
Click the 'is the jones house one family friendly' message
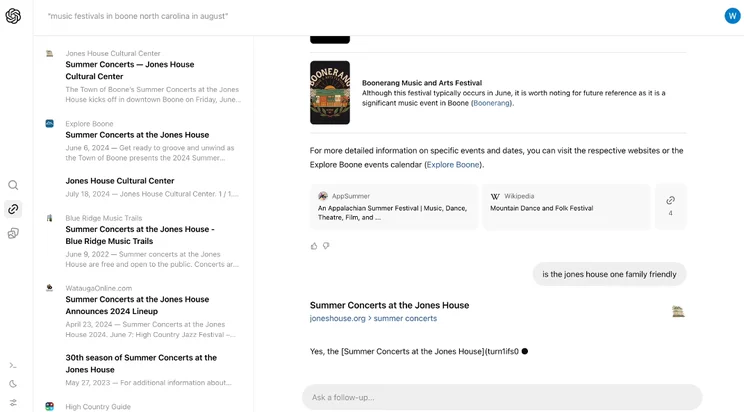point(609,274)
